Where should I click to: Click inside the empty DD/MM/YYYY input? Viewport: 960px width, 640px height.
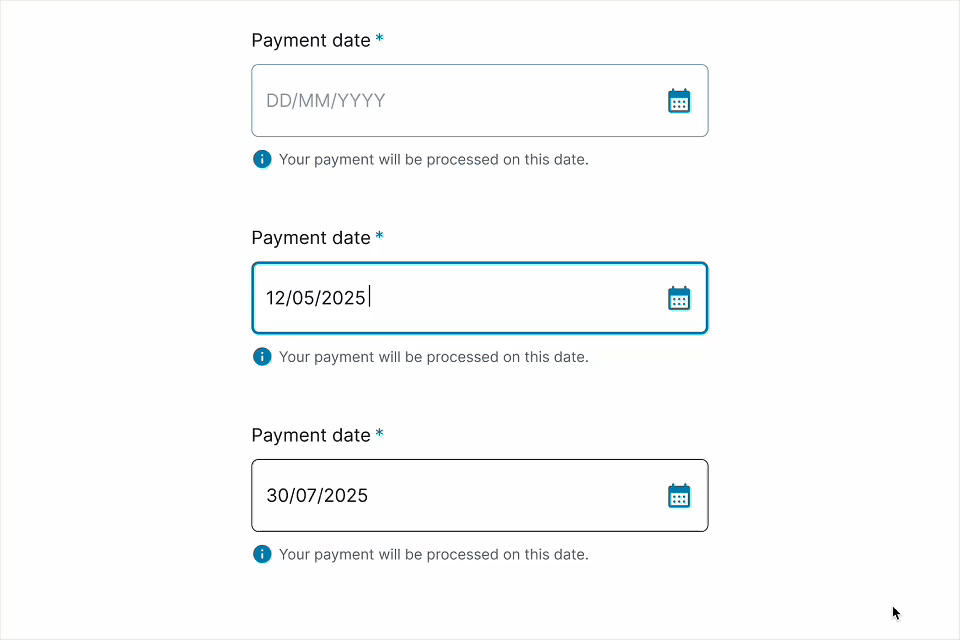pos(450,100)
